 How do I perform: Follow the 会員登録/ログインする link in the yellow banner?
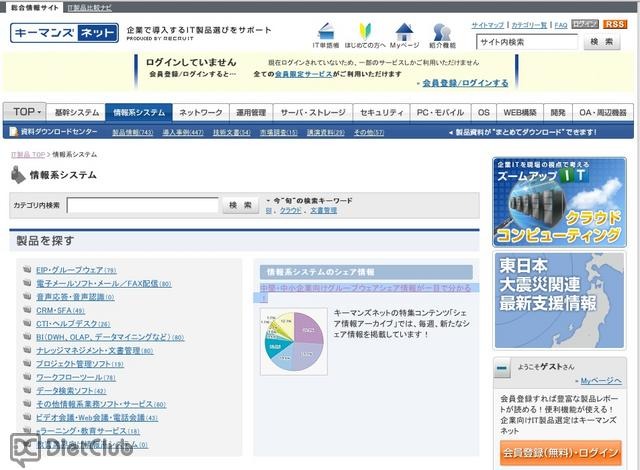click(465, 83)
